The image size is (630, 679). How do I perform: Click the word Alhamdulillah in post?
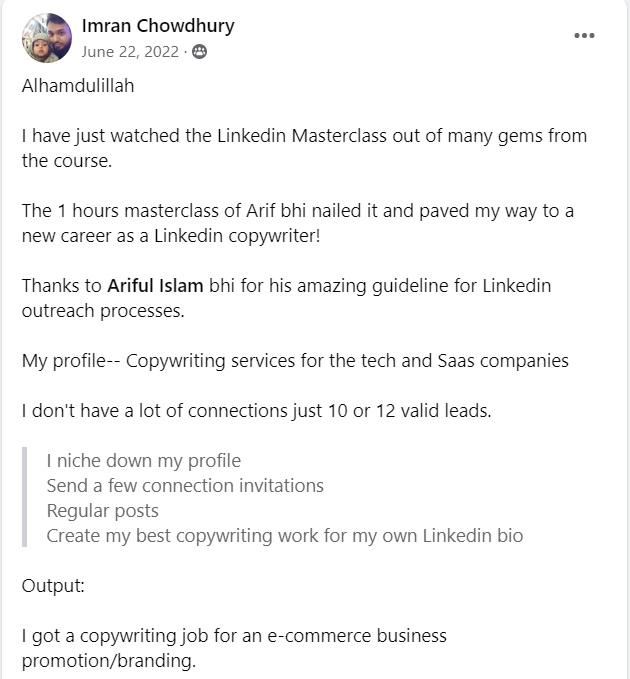78,86
